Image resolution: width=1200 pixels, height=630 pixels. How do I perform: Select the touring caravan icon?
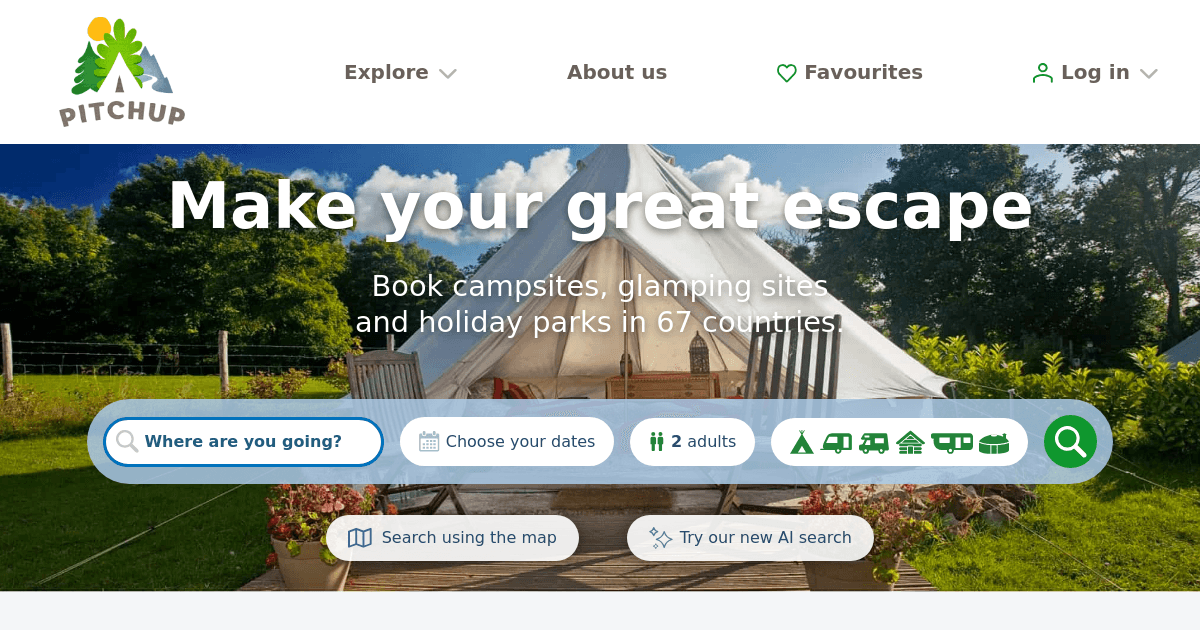[836, 442]
